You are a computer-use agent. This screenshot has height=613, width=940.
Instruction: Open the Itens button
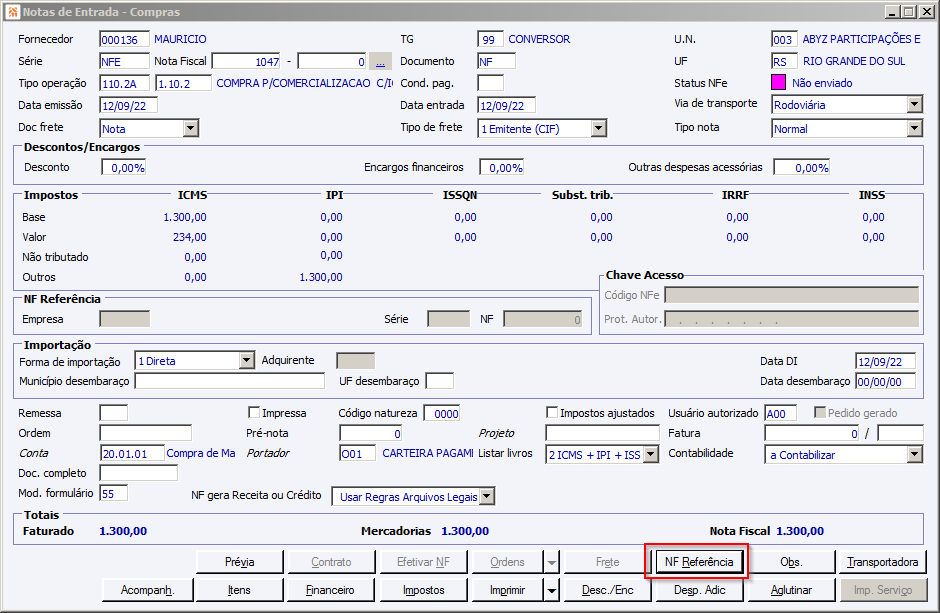click(x=239, y=590)
